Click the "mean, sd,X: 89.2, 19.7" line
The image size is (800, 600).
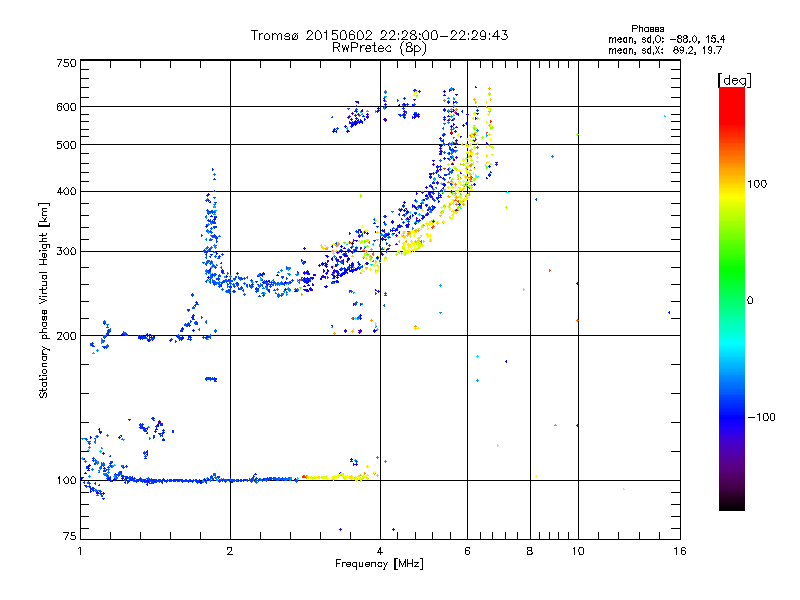[665, 50]
